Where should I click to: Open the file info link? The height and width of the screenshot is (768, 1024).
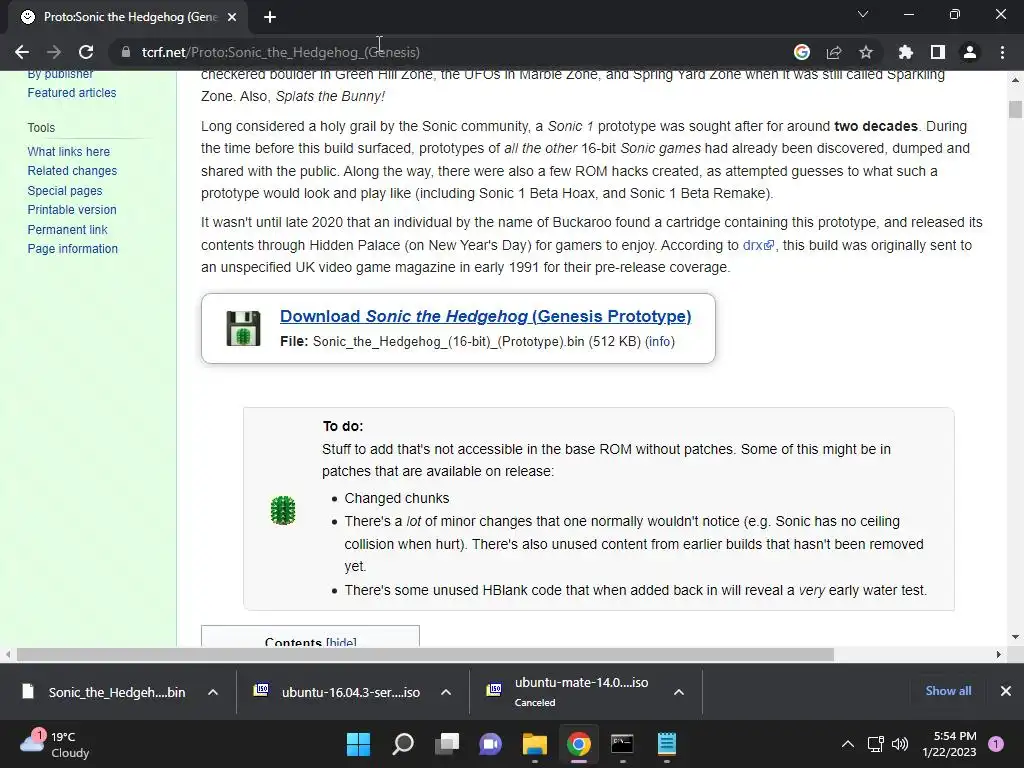(x=660, y=342)
